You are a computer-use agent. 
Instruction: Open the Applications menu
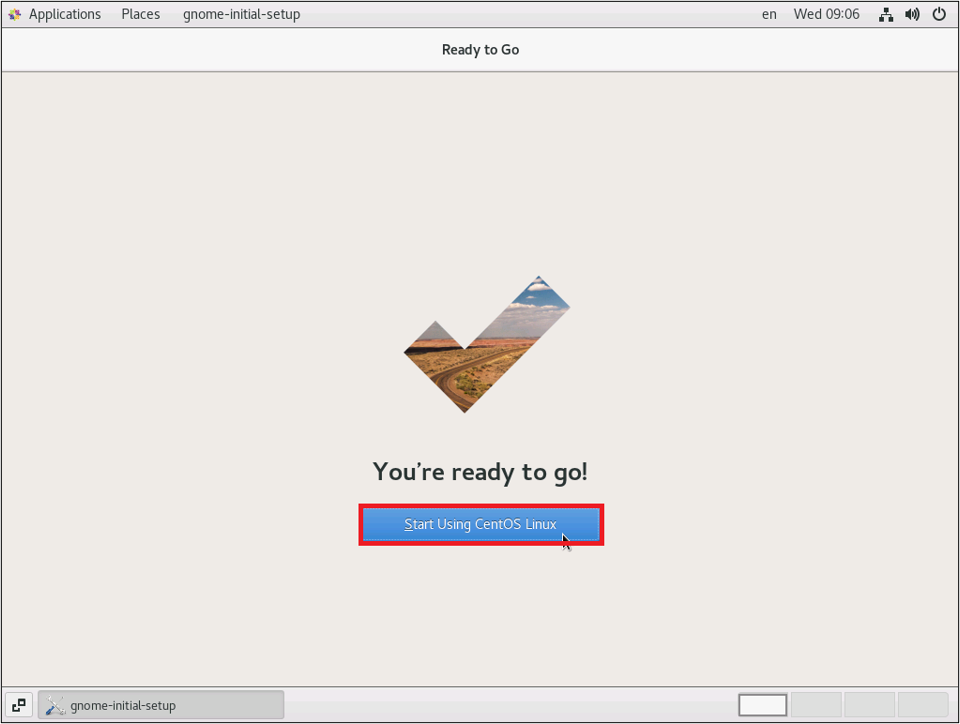pos(64,14)
